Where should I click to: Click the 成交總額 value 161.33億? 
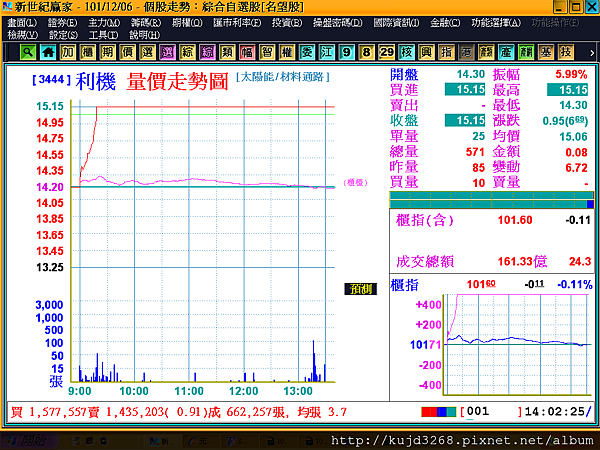pos(522,262)
